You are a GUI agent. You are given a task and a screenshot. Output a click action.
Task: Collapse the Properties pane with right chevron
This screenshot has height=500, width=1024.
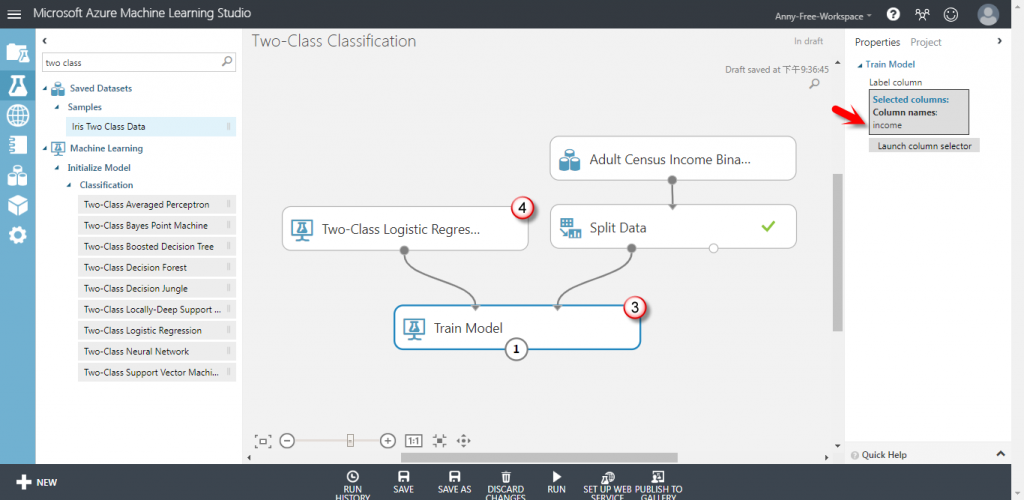pos(999,41)
